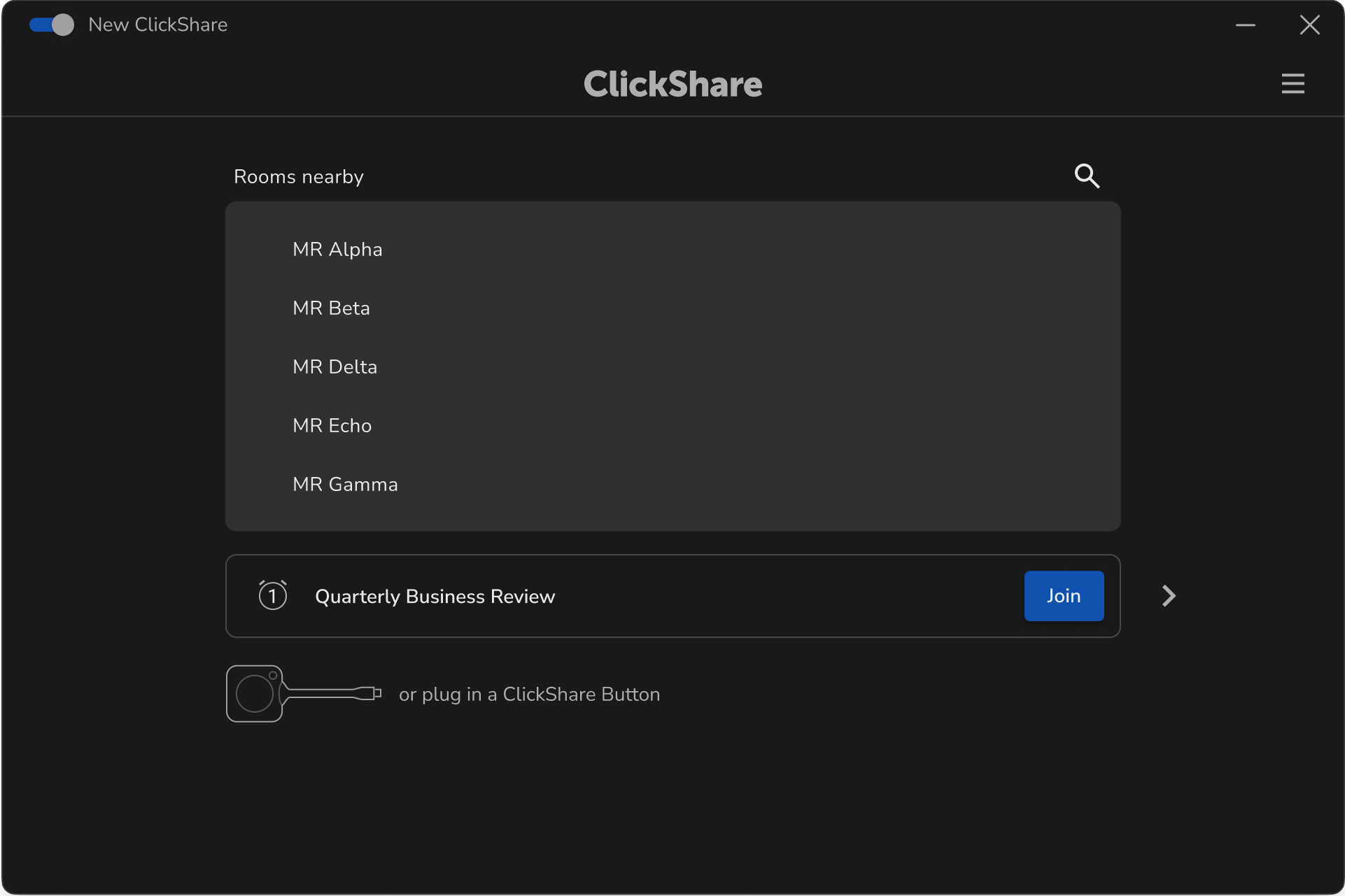Toggle the New ClickShare switch
This screenshot has height=896, width=1345.
51,25
